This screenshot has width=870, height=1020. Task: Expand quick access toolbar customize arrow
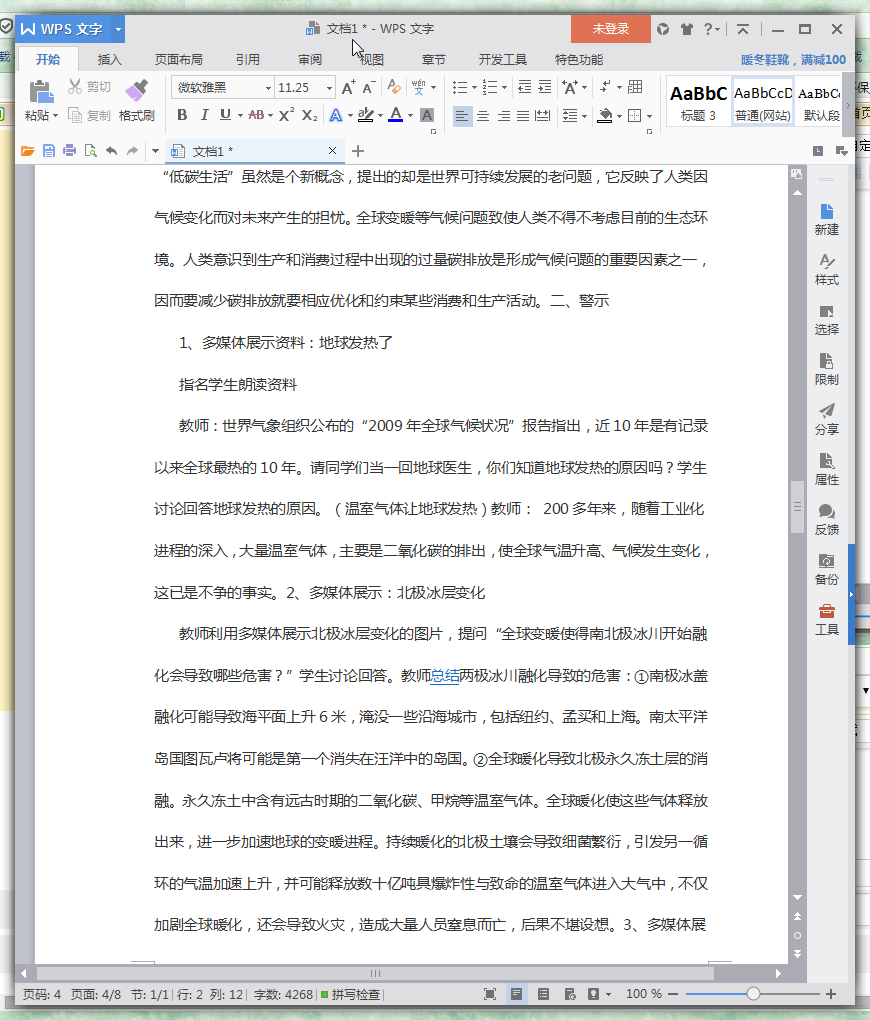coord(155,151)
